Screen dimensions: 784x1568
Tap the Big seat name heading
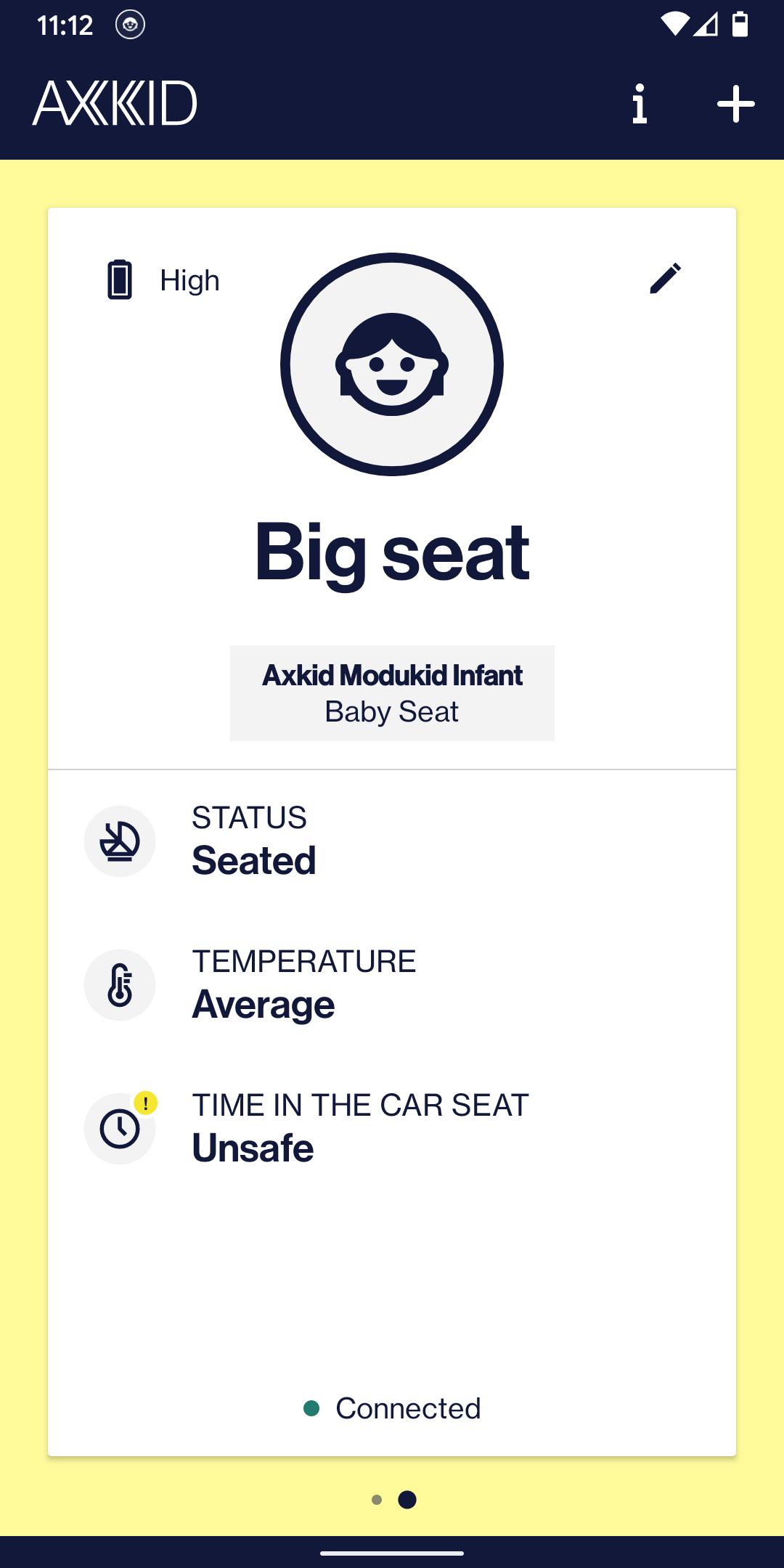(x=392, y=552)
